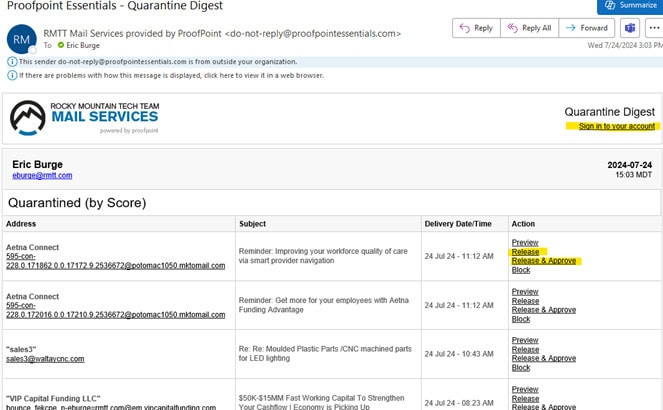The image size is (663, 410).
Task: Select the subject 'Get more for your employees'
Action: (x=323, y=305)
